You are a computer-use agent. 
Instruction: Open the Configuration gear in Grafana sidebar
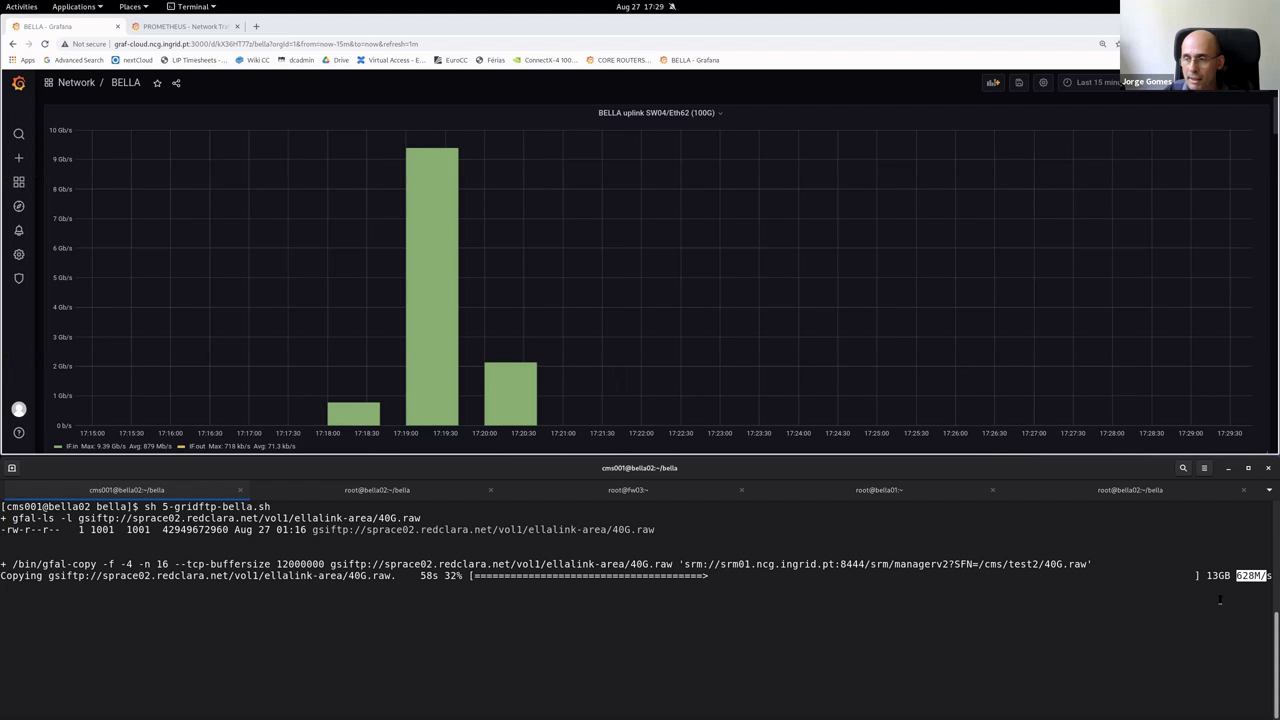click(x=18, y=254)
